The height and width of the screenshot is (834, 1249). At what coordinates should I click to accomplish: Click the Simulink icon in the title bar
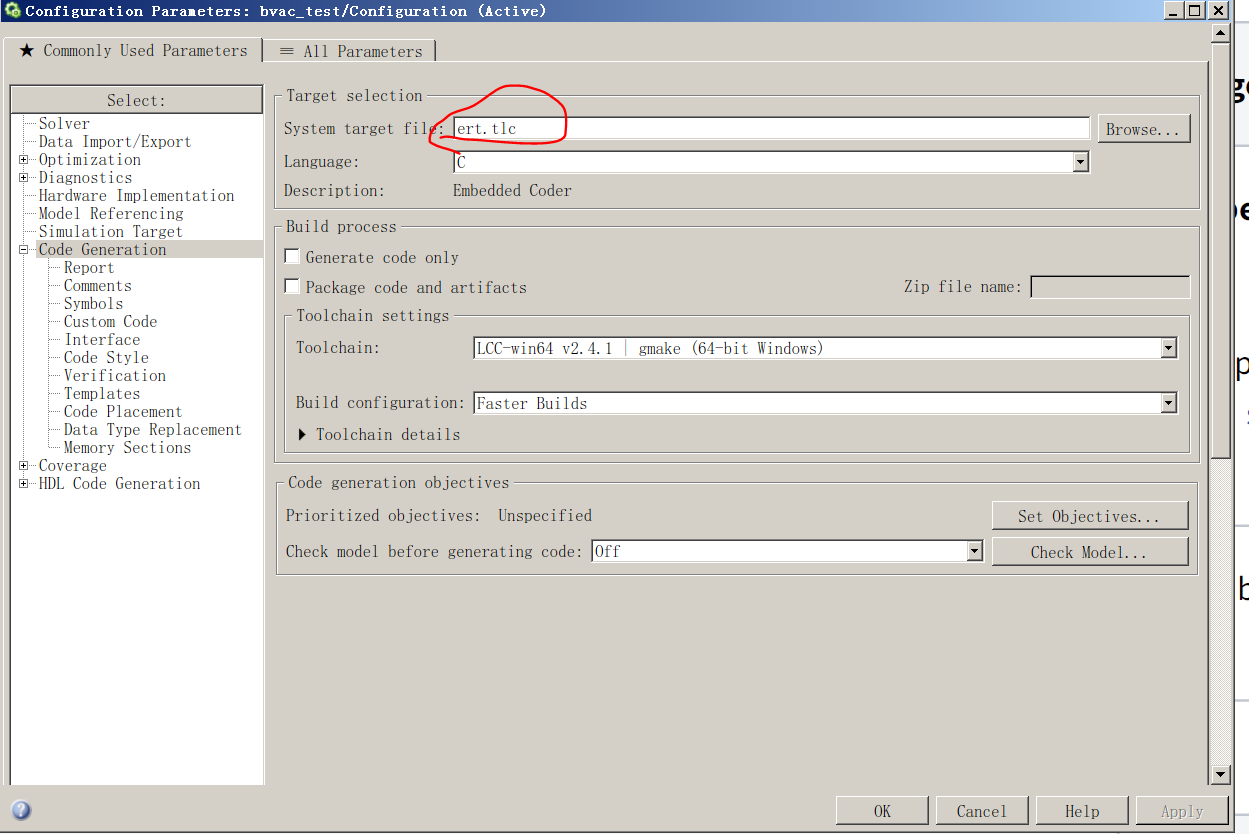coord(12,10)
